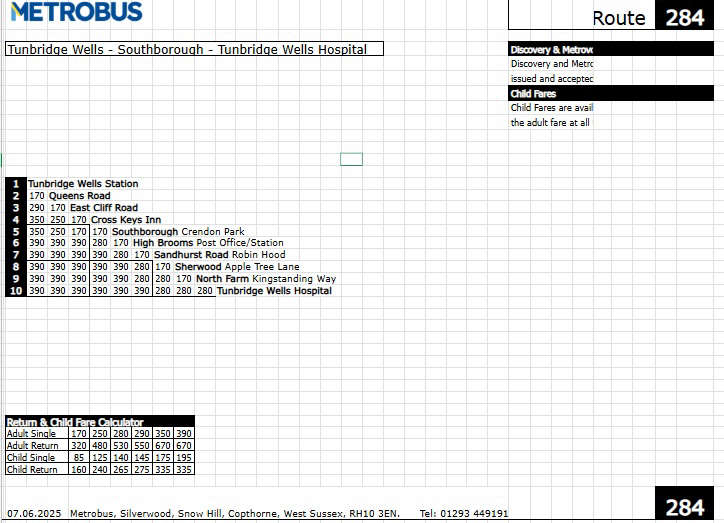Select the 'Queens Road' stop name
724x523 pixels.
(79, 196)
